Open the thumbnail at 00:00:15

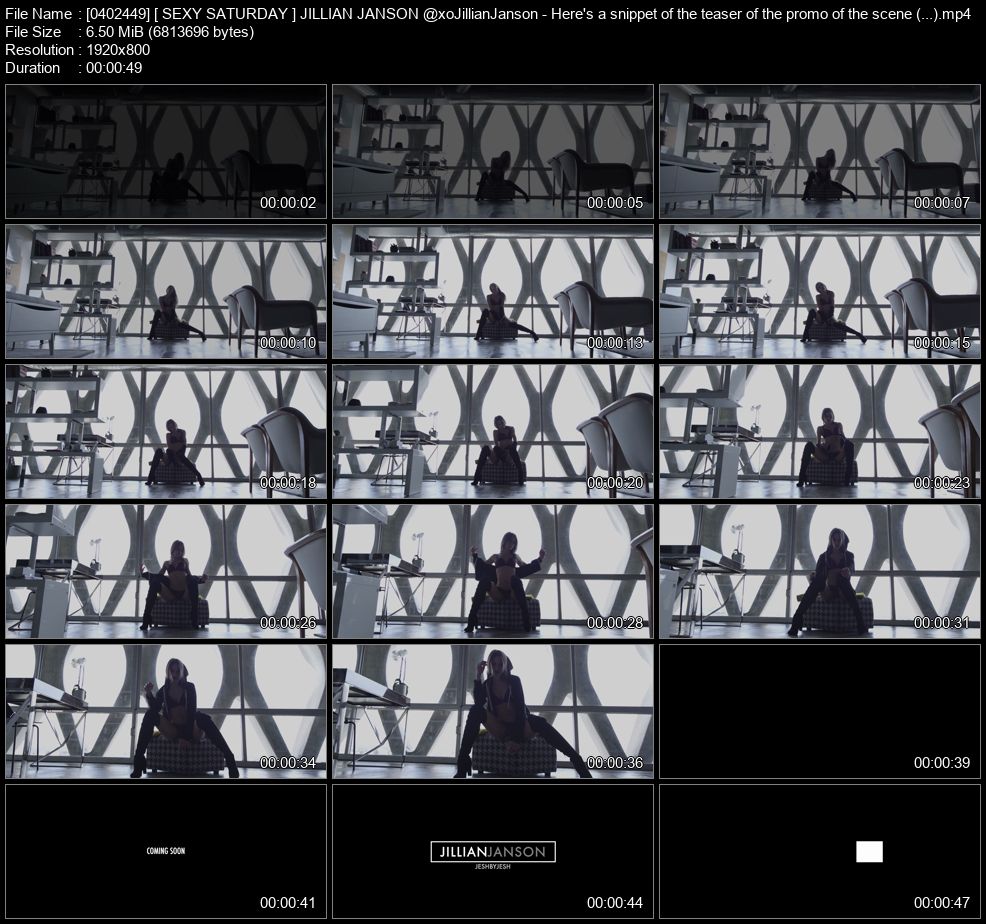click(x=819, y=291)
